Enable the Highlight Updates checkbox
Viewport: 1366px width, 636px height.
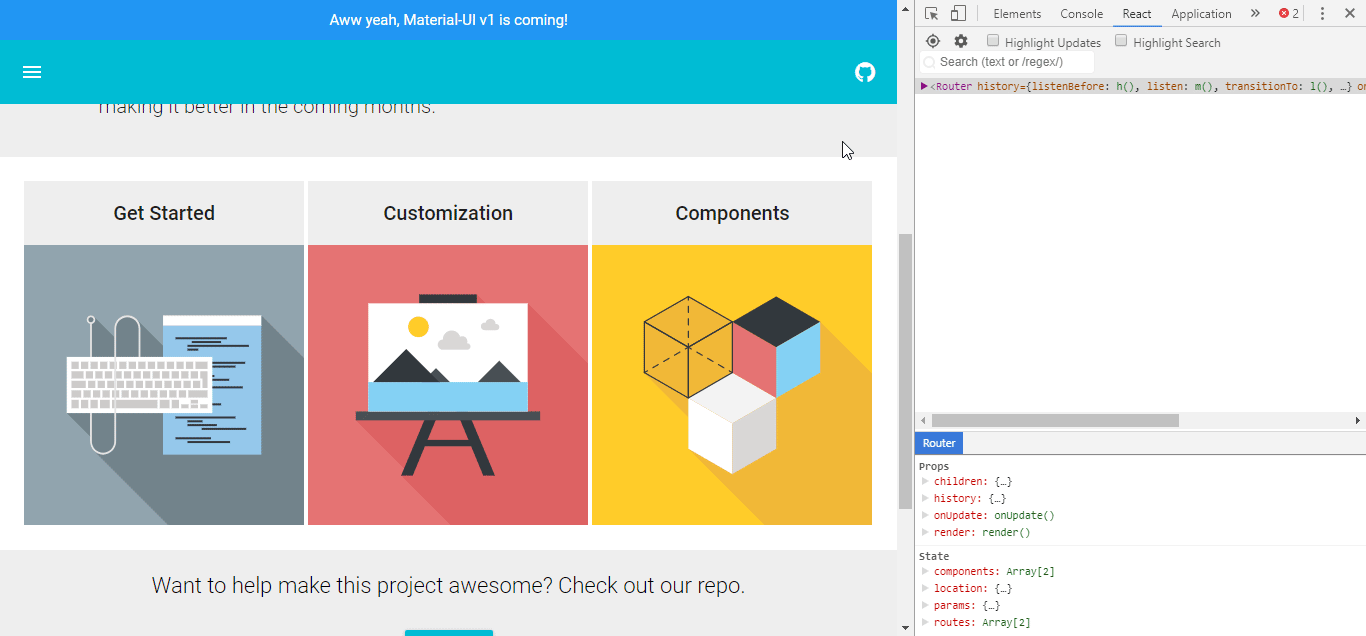pos(993,41)
